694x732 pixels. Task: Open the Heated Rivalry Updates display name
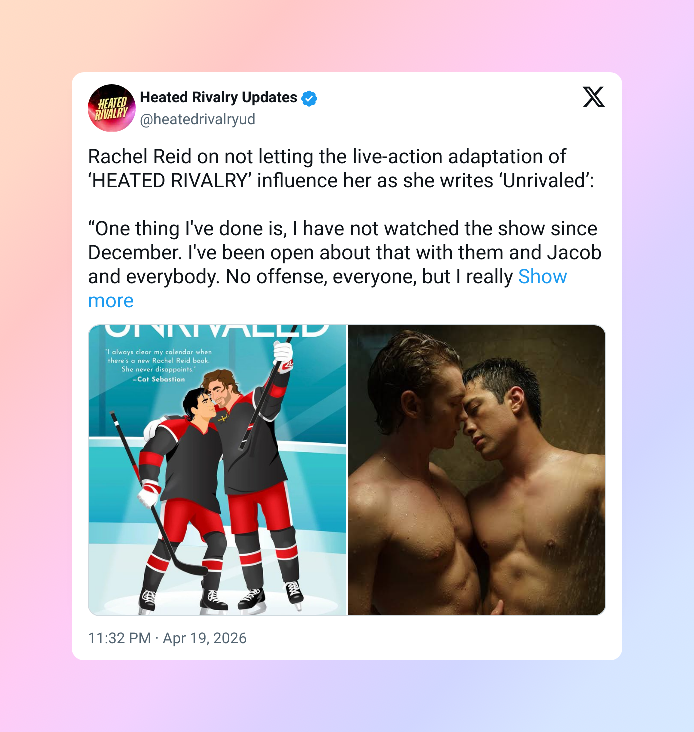point(218,97)
